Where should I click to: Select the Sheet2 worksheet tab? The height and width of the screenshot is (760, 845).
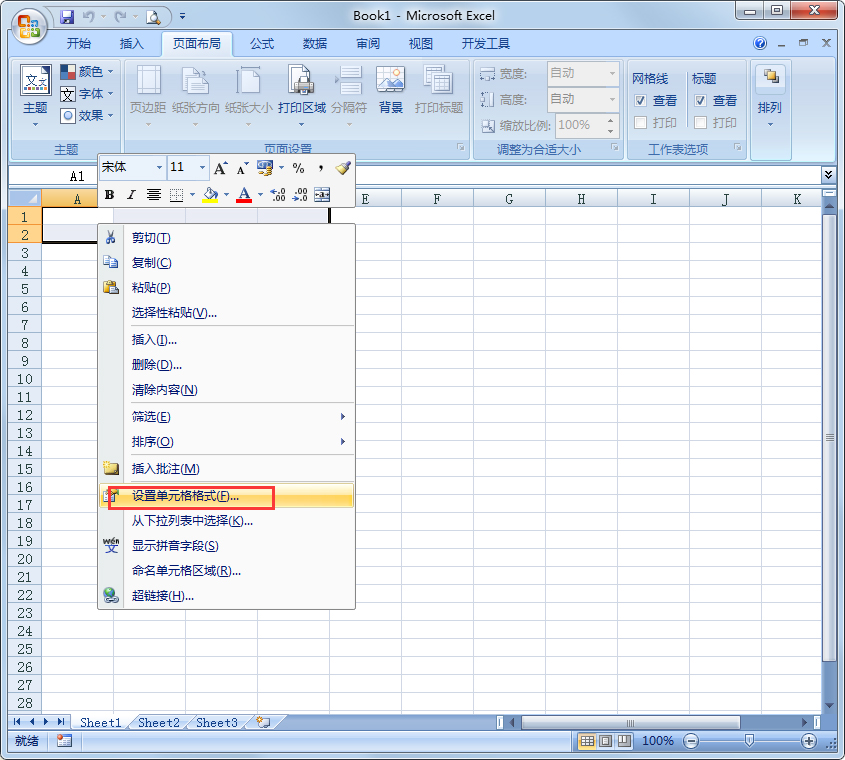click(158, 722)
